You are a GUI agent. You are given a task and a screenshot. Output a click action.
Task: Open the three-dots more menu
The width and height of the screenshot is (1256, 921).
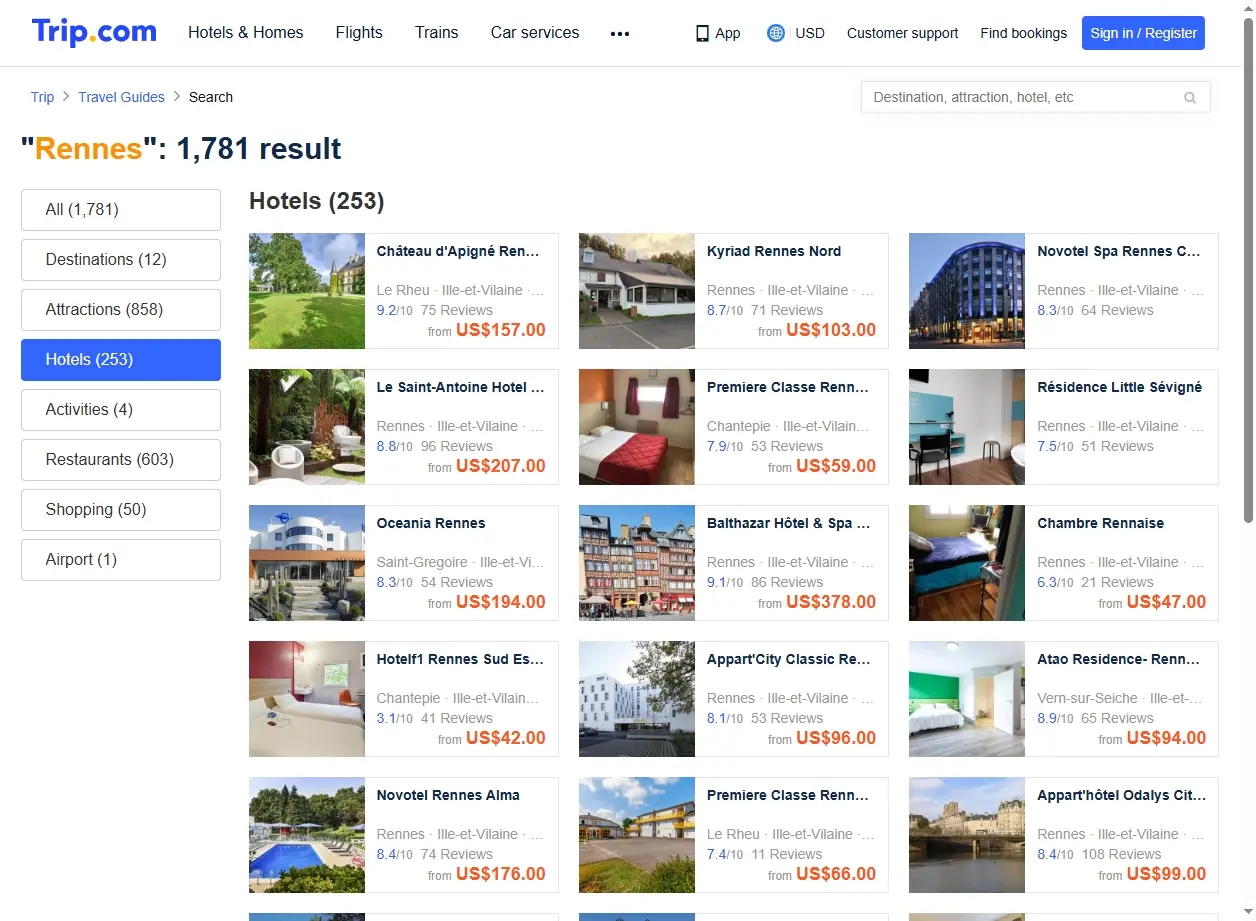[620, 33]
